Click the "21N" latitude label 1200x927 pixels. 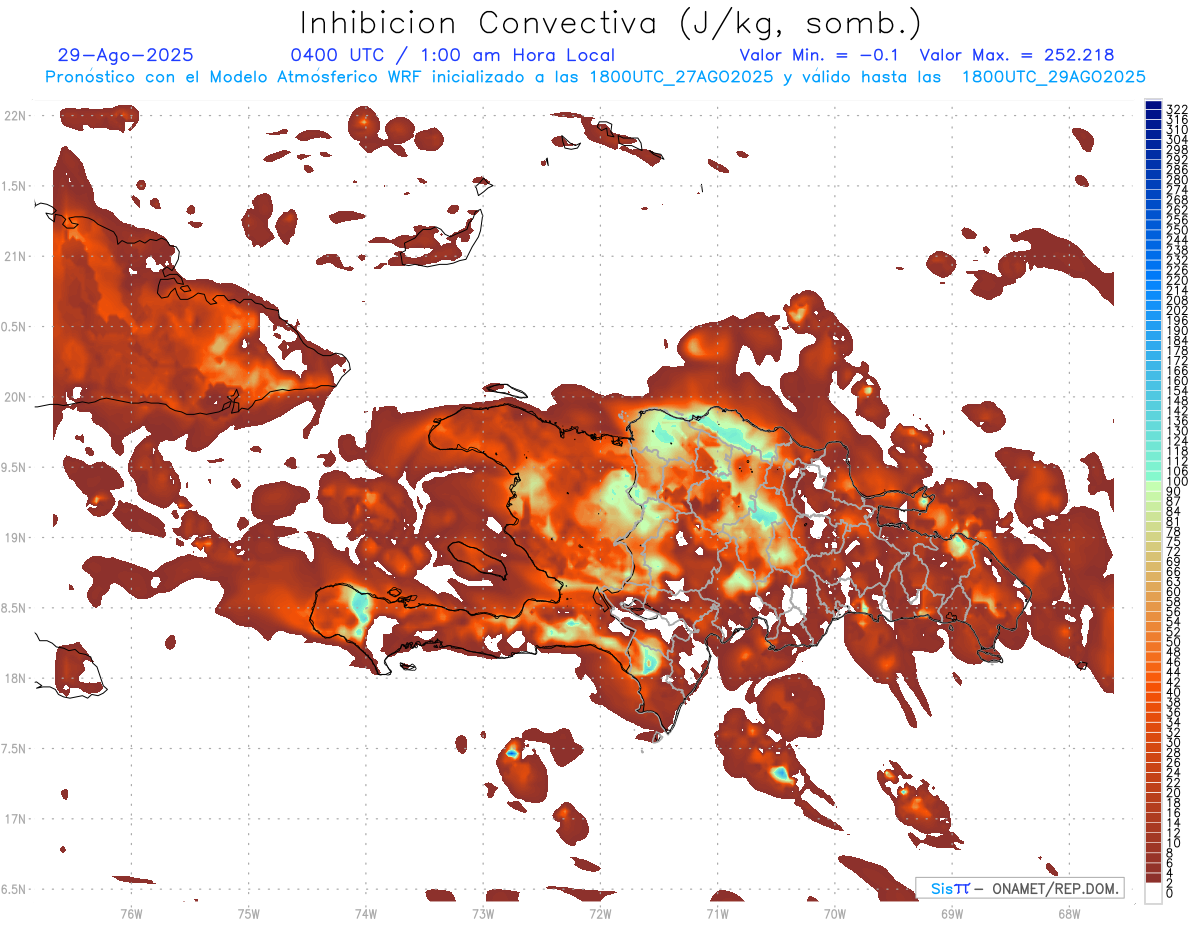(x=15, y=257)
